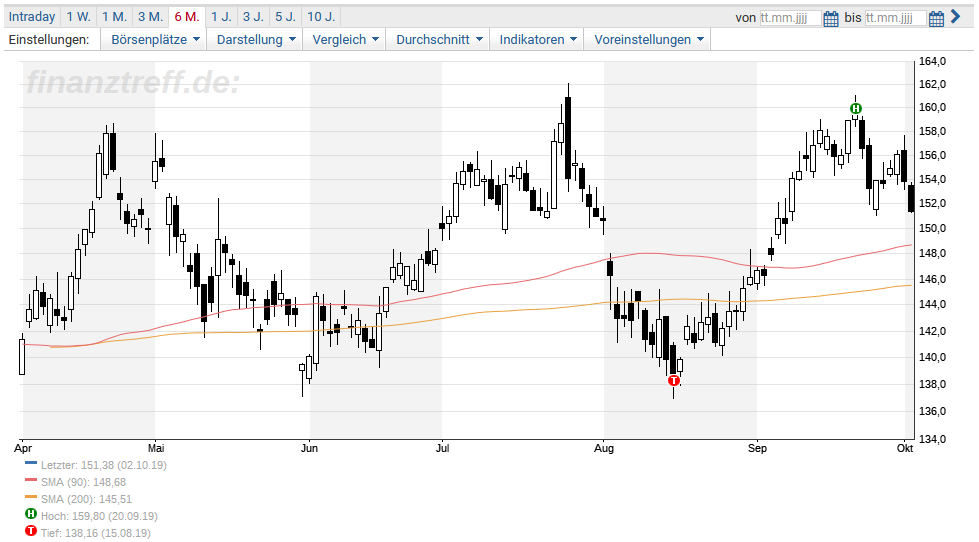Click the 'Okt' x-axis label

[x=905, y=448]
